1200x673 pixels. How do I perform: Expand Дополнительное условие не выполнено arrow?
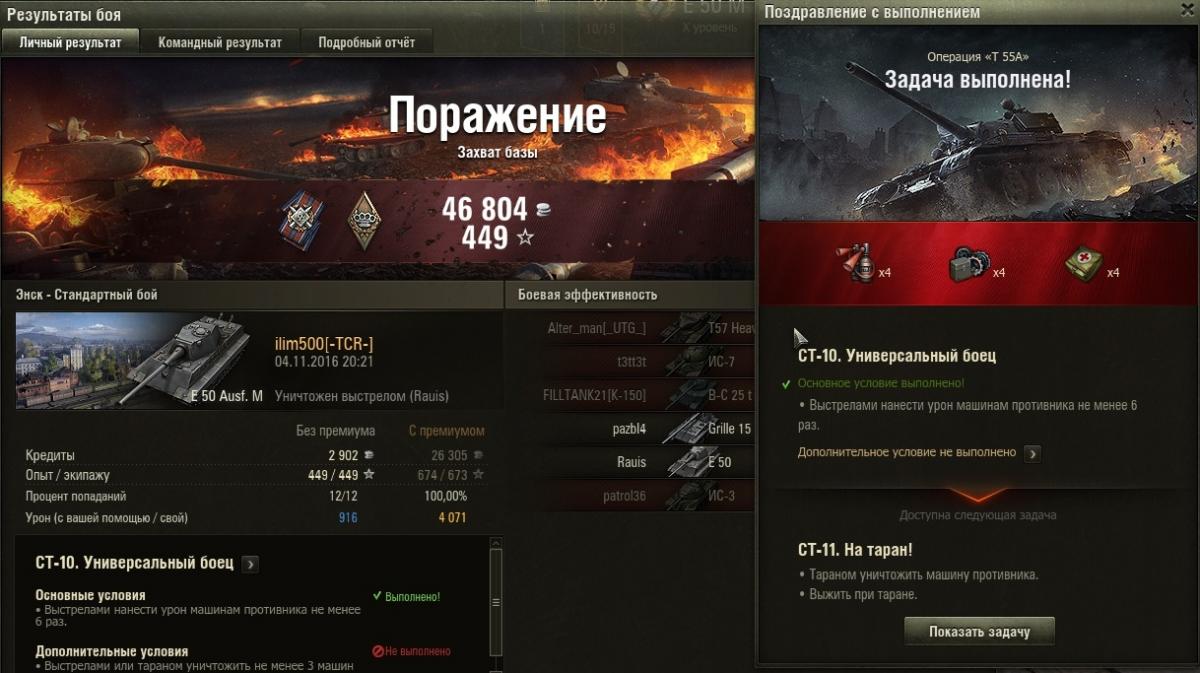1032,453
